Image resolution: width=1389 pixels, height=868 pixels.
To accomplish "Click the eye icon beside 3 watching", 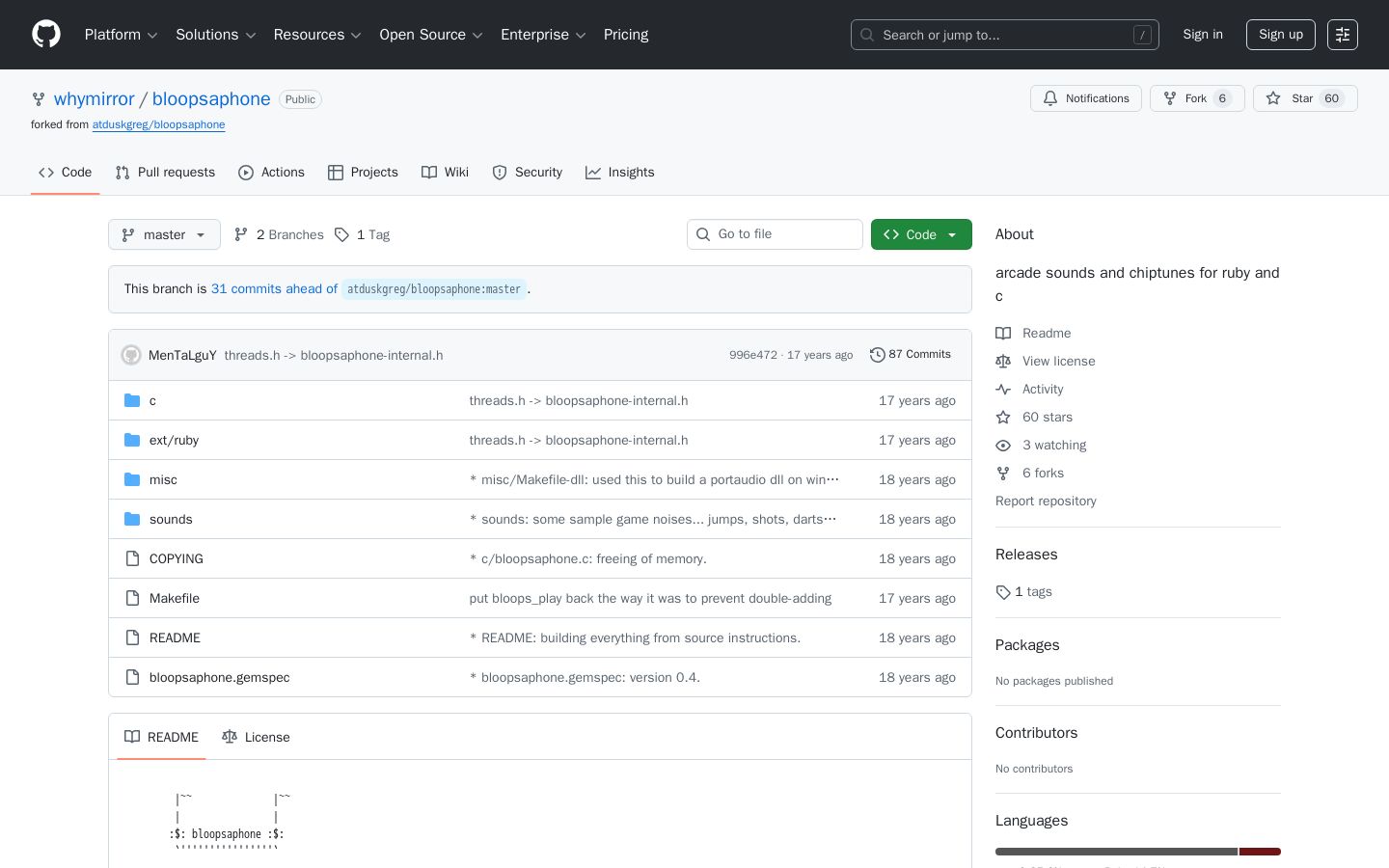I will 1003,445.
